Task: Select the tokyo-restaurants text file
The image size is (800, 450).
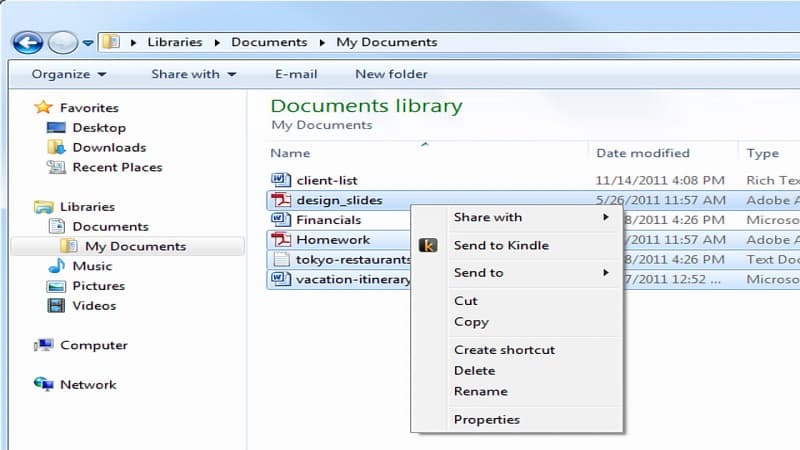Action: pyautogui.click(x=354, y=260)
